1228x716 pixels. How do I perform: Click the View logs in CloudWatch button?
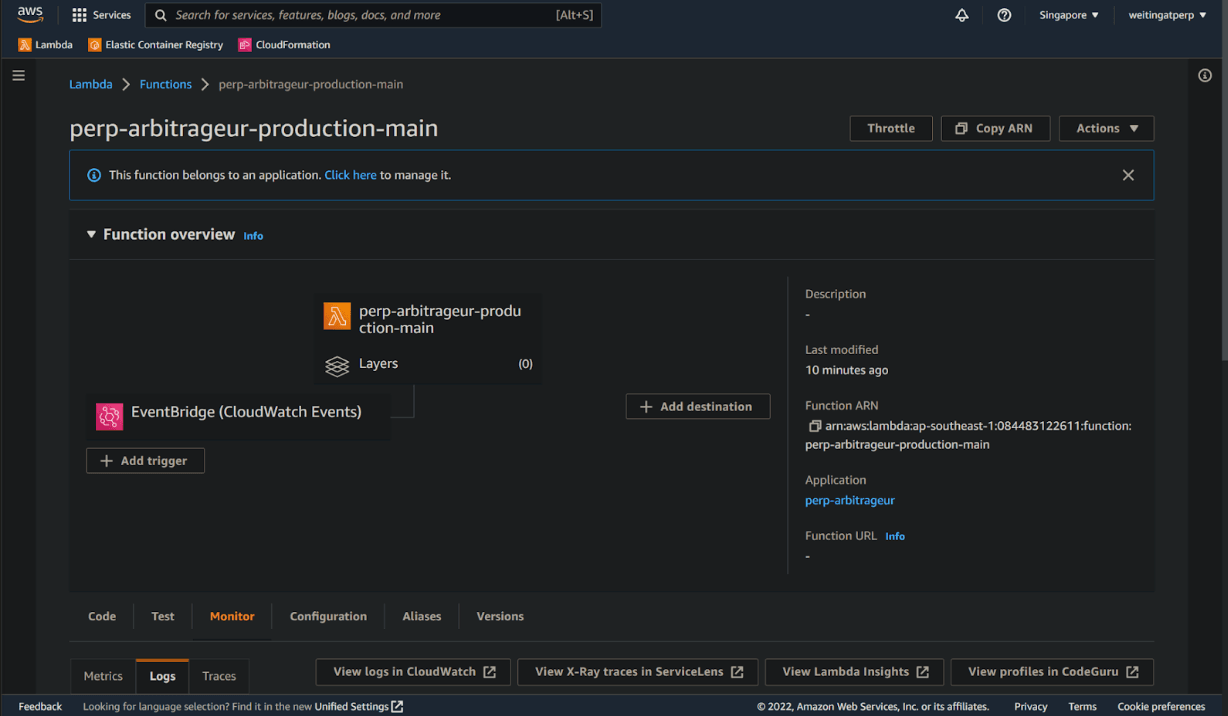click(413, 672)
